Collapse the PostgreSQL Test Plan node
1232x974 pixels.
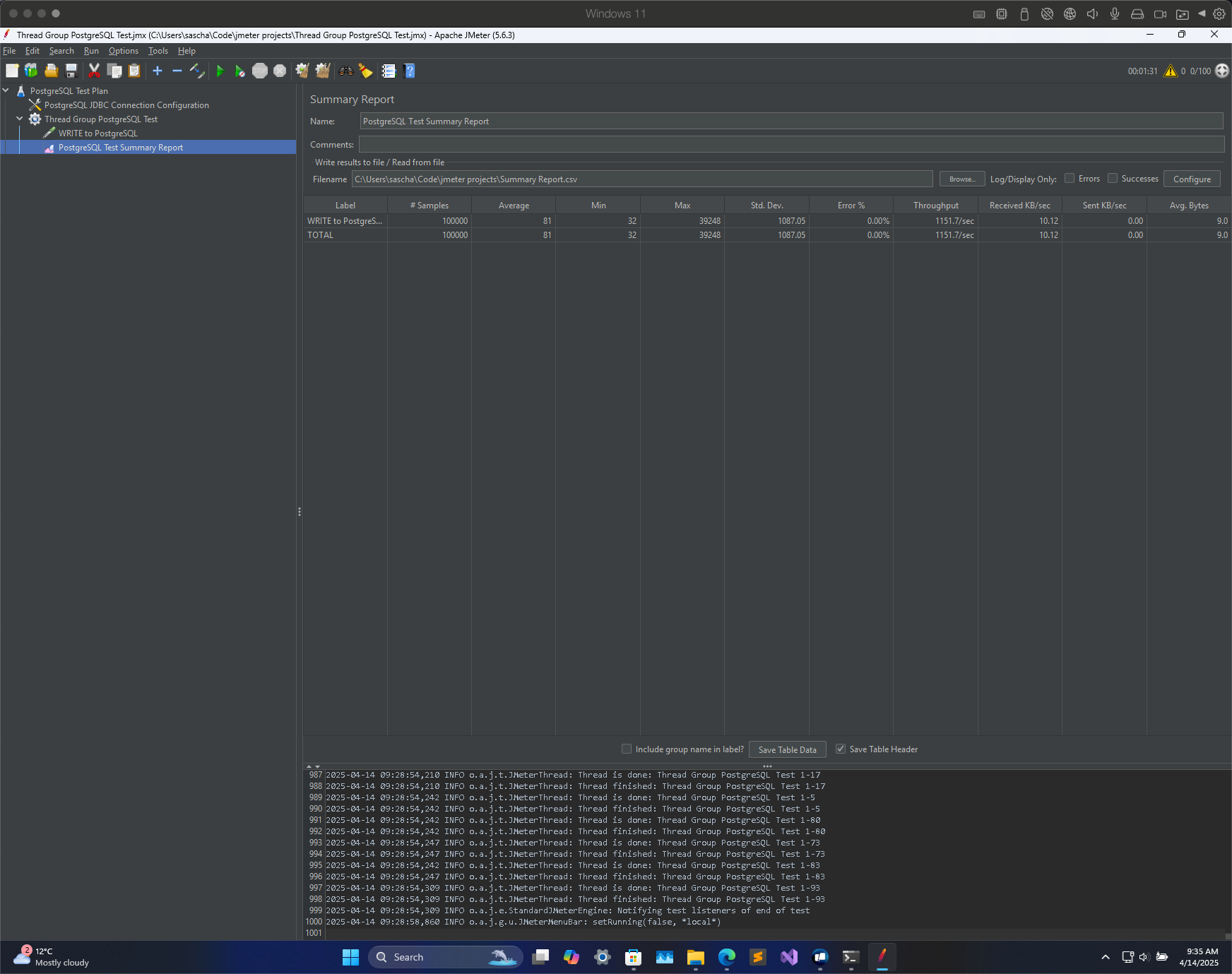tap(6, 90)
